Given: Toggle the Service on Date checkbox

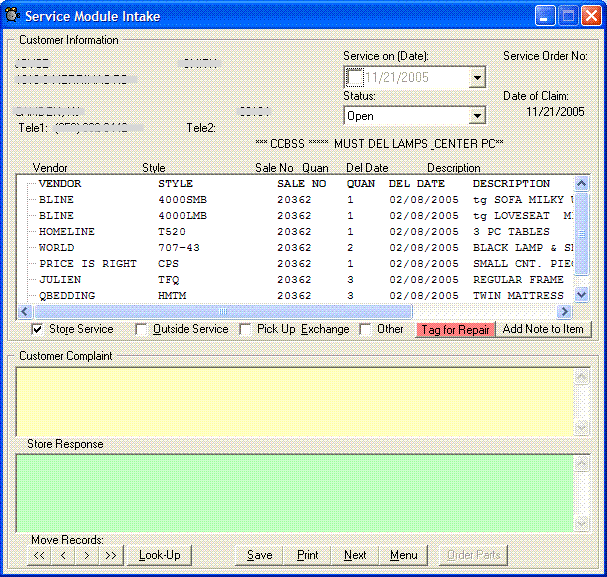Looking at the screenshot, I should pos(355,77).
